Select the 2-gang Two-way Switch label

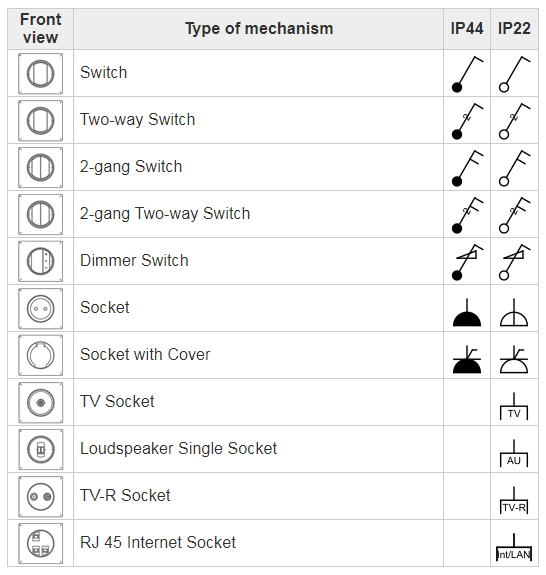[165, 213]
